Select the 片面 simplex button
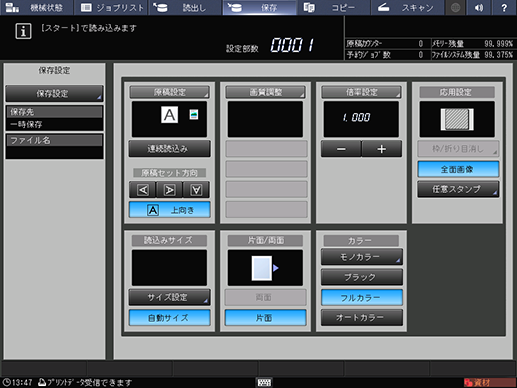 pyautogui.click(x=265, y=318)
